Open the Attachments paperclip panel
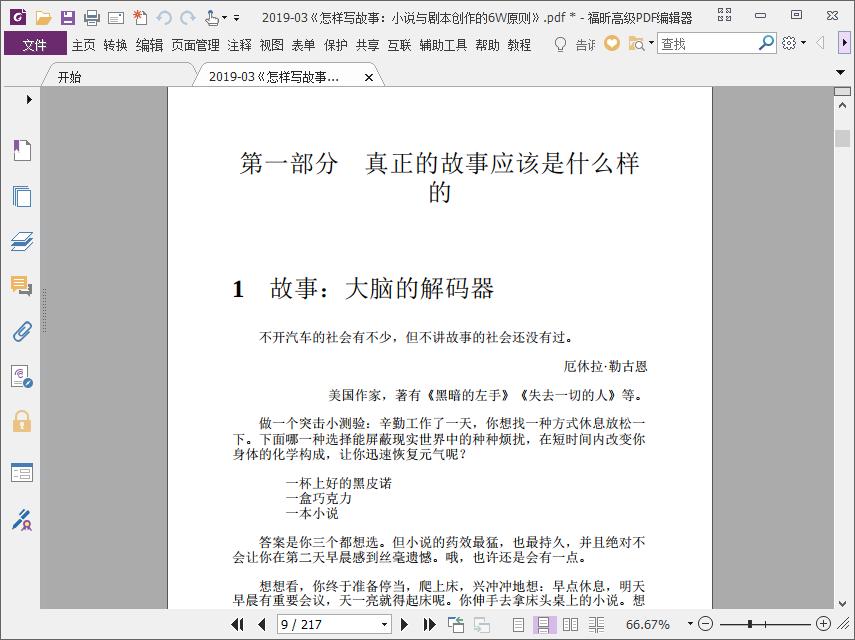The image size is (855, 640). pyautogui.click(x=22, y=331)
